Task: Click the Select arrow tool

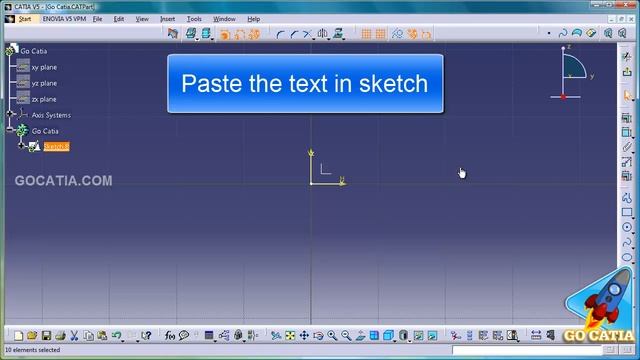Action: click(627, 96)
